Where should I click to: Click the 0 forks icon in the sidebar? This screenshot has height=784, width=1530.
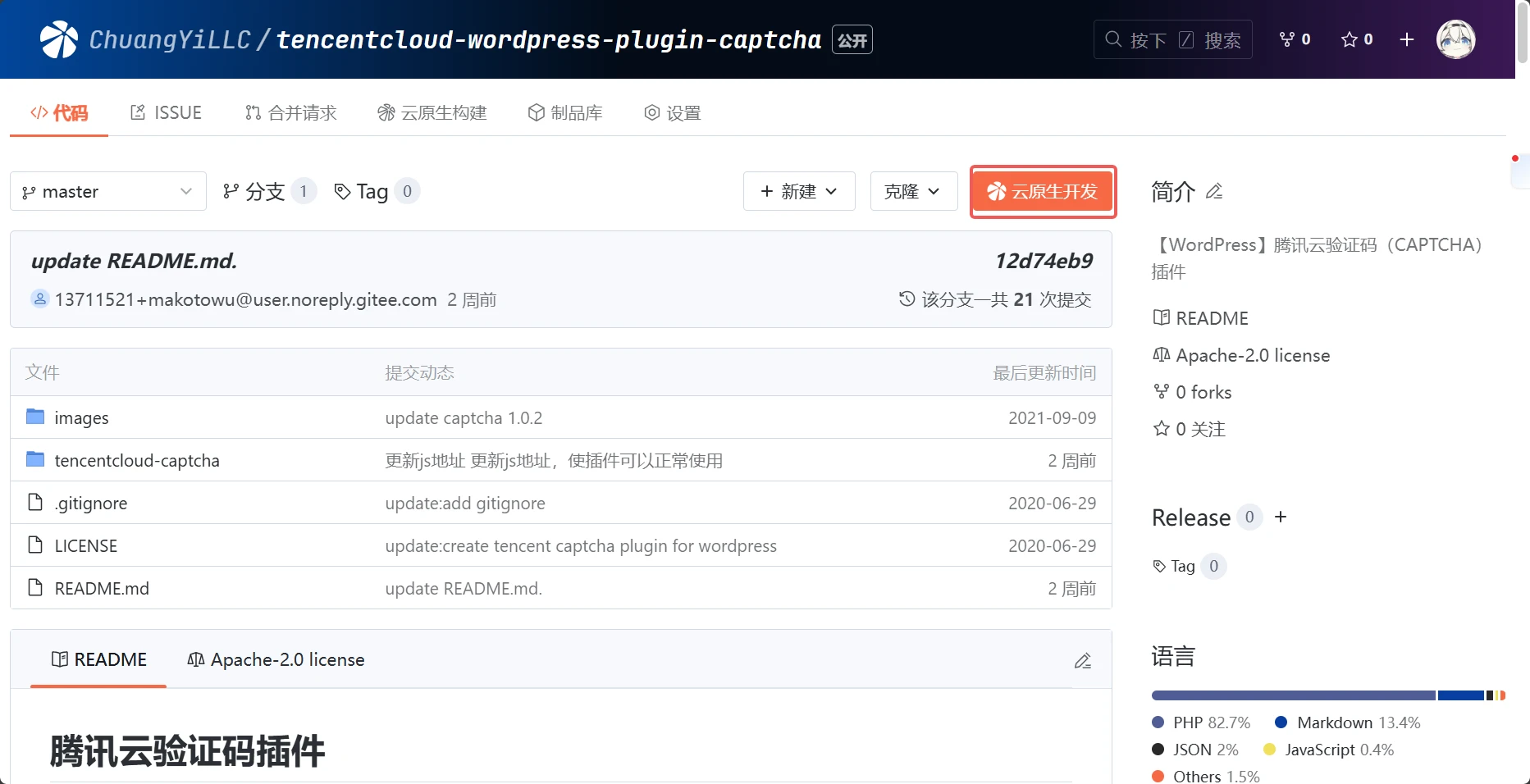coord(1161,392)
